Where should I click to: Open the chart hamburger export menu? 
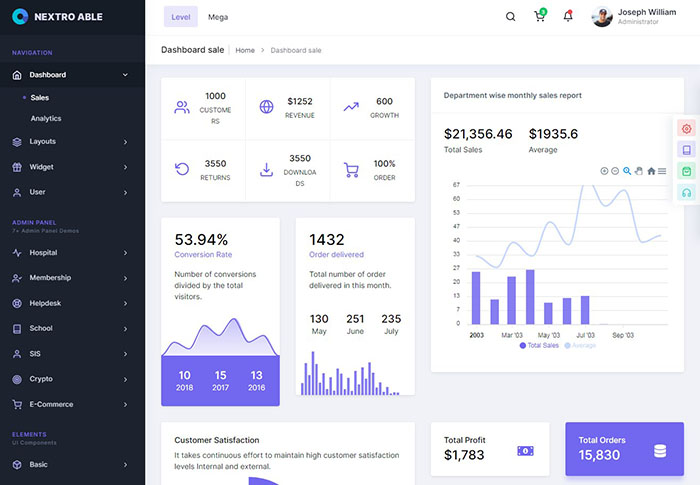(662, 171)
